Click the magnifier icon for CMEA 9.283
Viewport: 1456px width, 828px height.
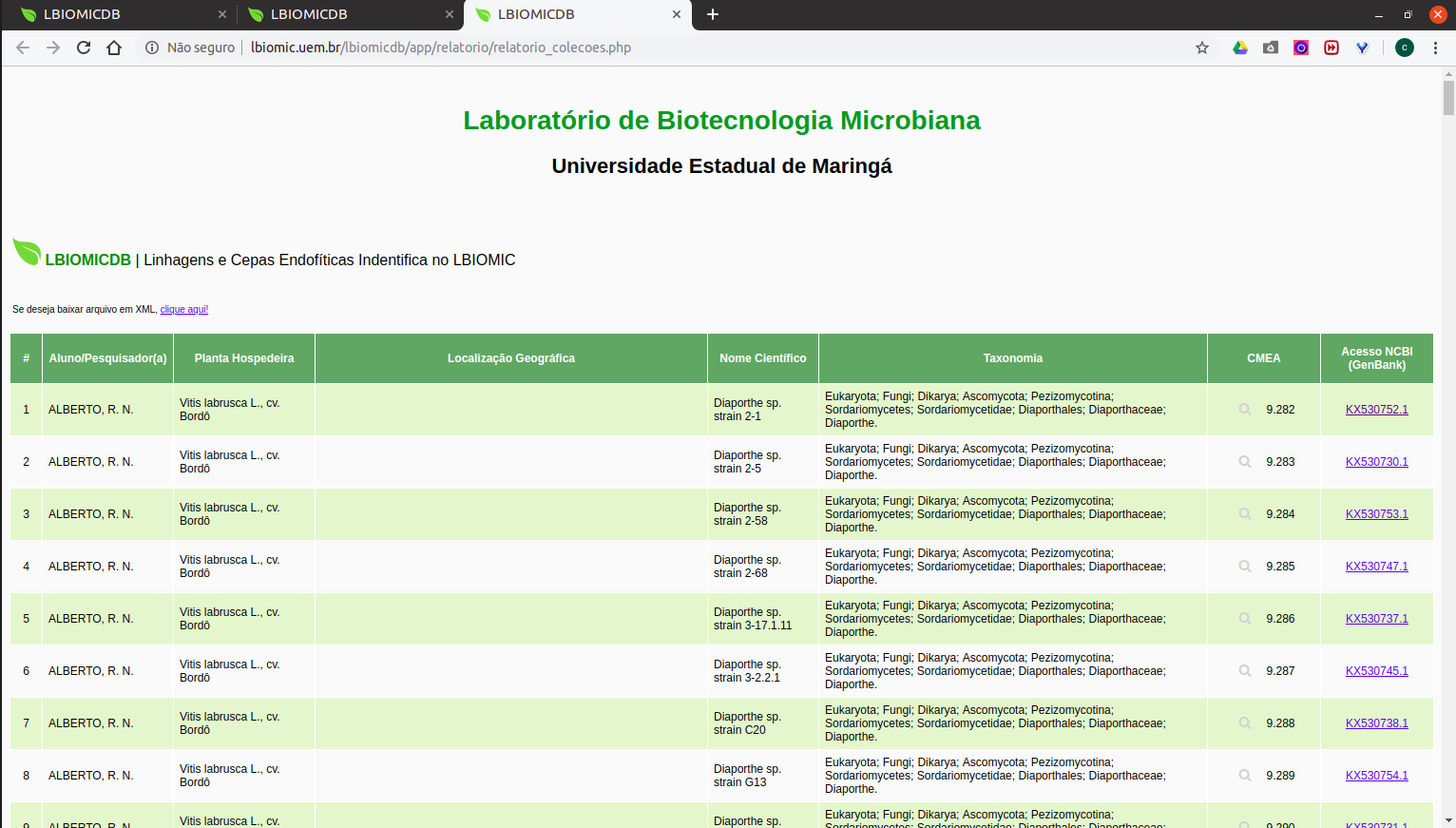pos(1245,462)
